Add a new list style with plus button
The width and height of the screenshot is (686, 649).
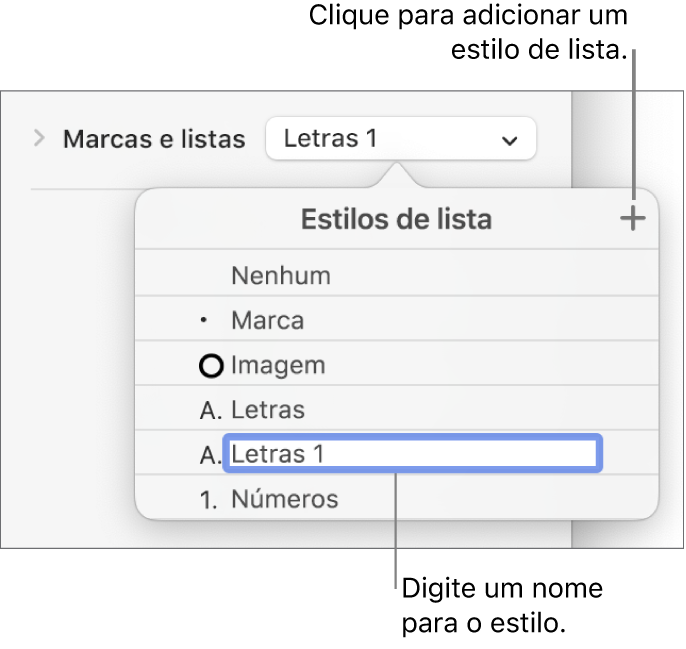pyautogui.click(x=632, y=220)
